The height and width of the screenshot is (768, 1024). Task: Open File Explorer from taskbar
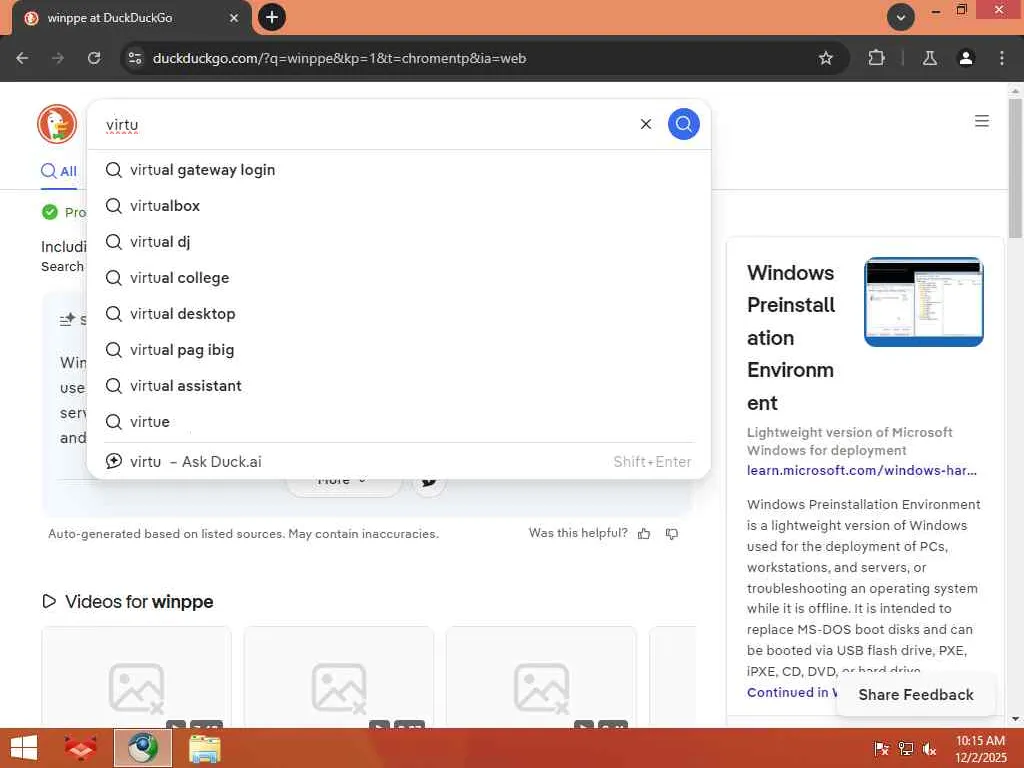[204, 748]
